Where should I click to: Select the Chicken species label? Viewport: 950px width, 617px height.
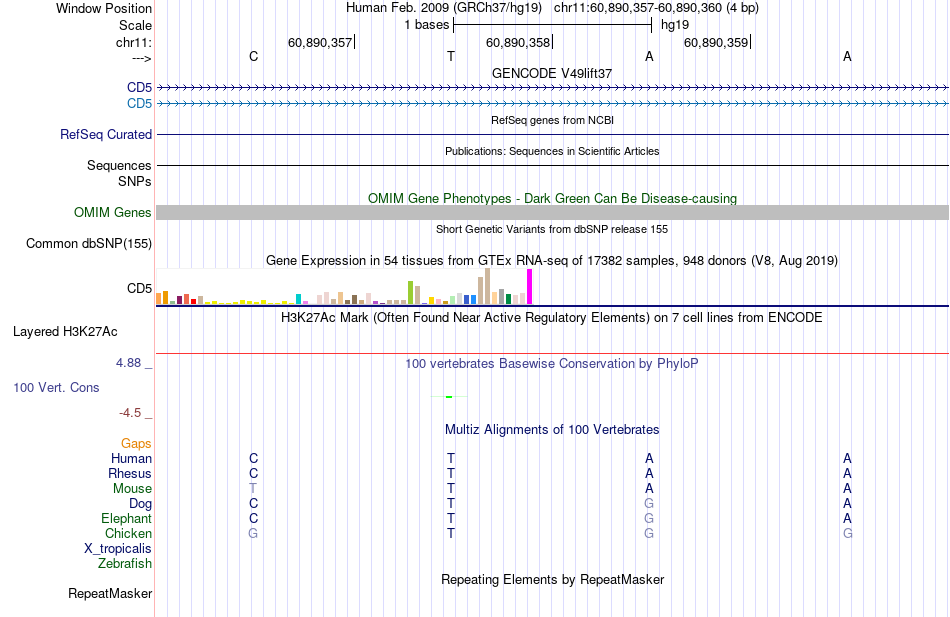point(128,533)
